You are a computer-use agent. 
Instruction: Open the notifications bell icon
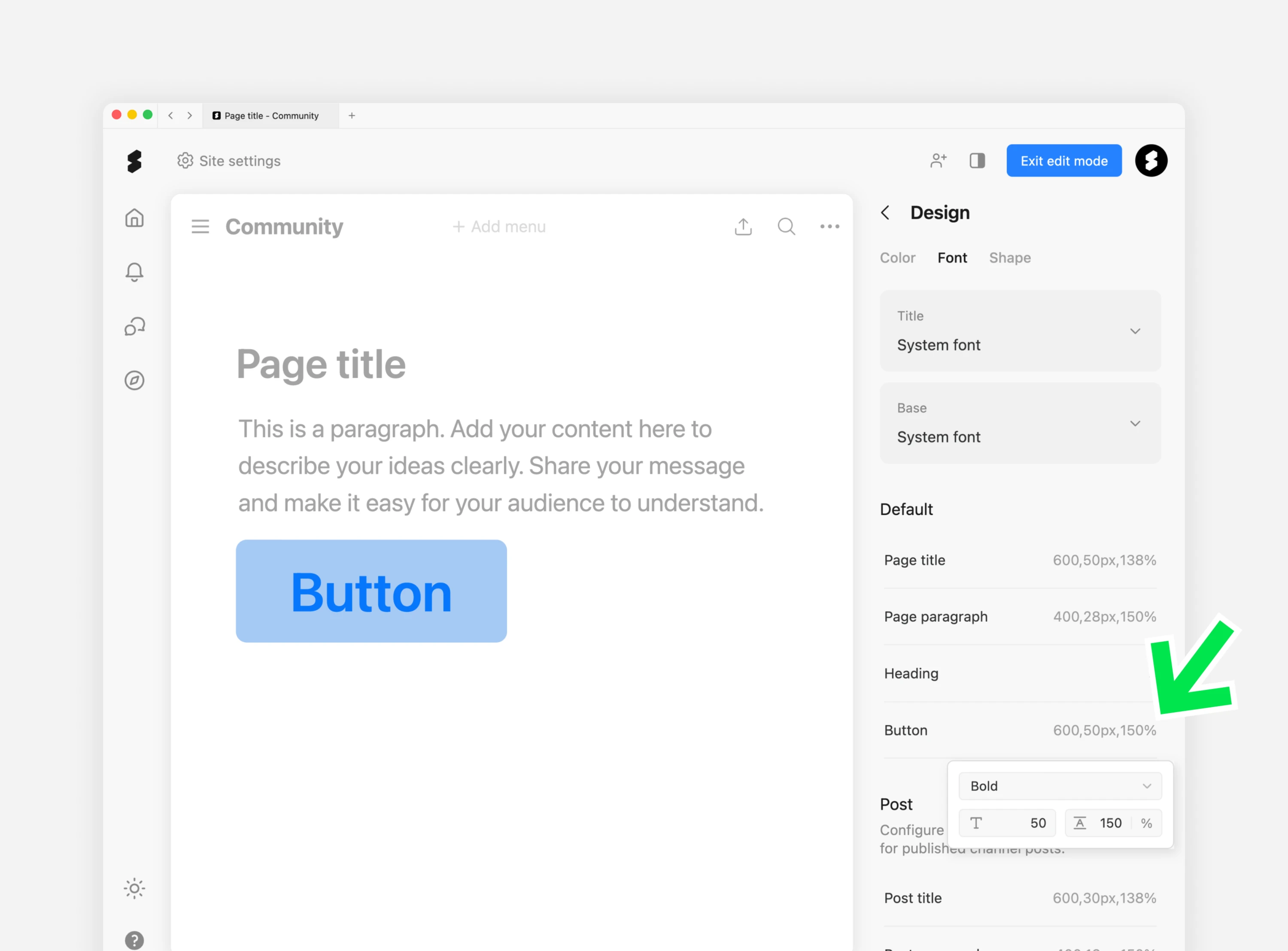coord(134,272)
